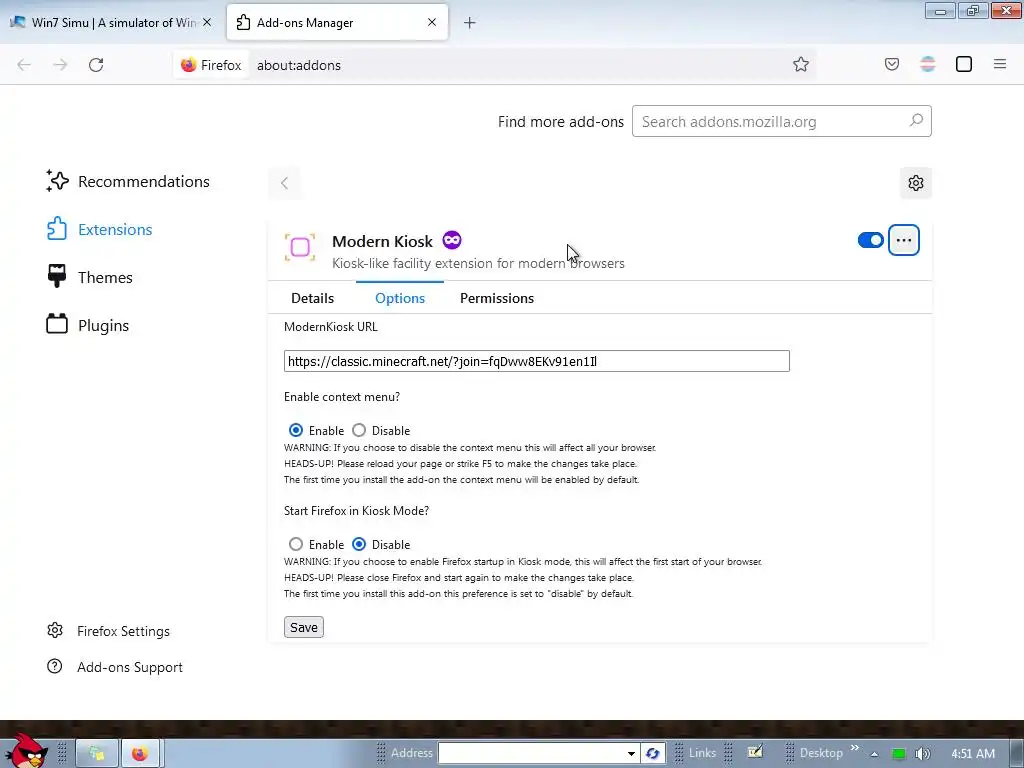1024x768 pixels.
Task: Expand the Desktop toolbar chevron
Action: pyautogui.click(x=854, y=748)
